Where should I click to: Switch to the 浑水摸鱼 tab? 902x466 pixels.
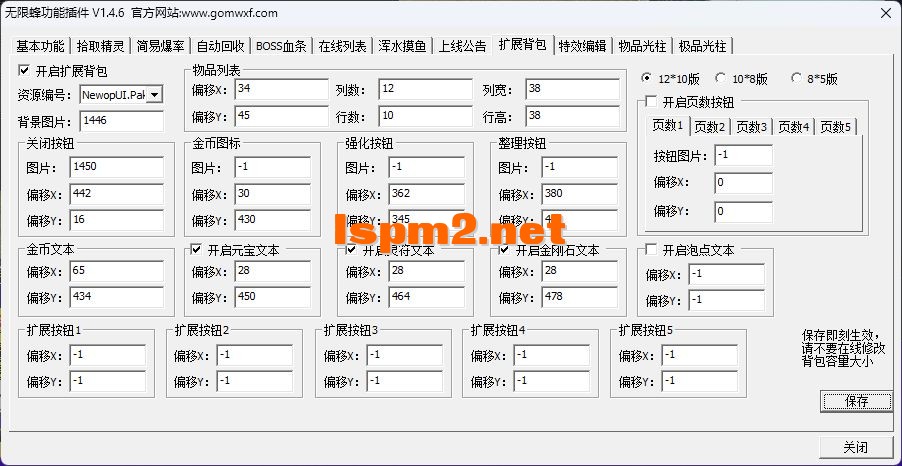[x=402, y=46]
